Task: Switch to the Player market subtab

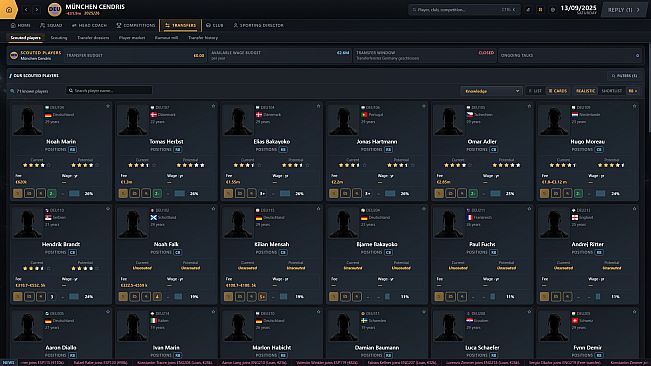Action: click(x=132, y=38)
